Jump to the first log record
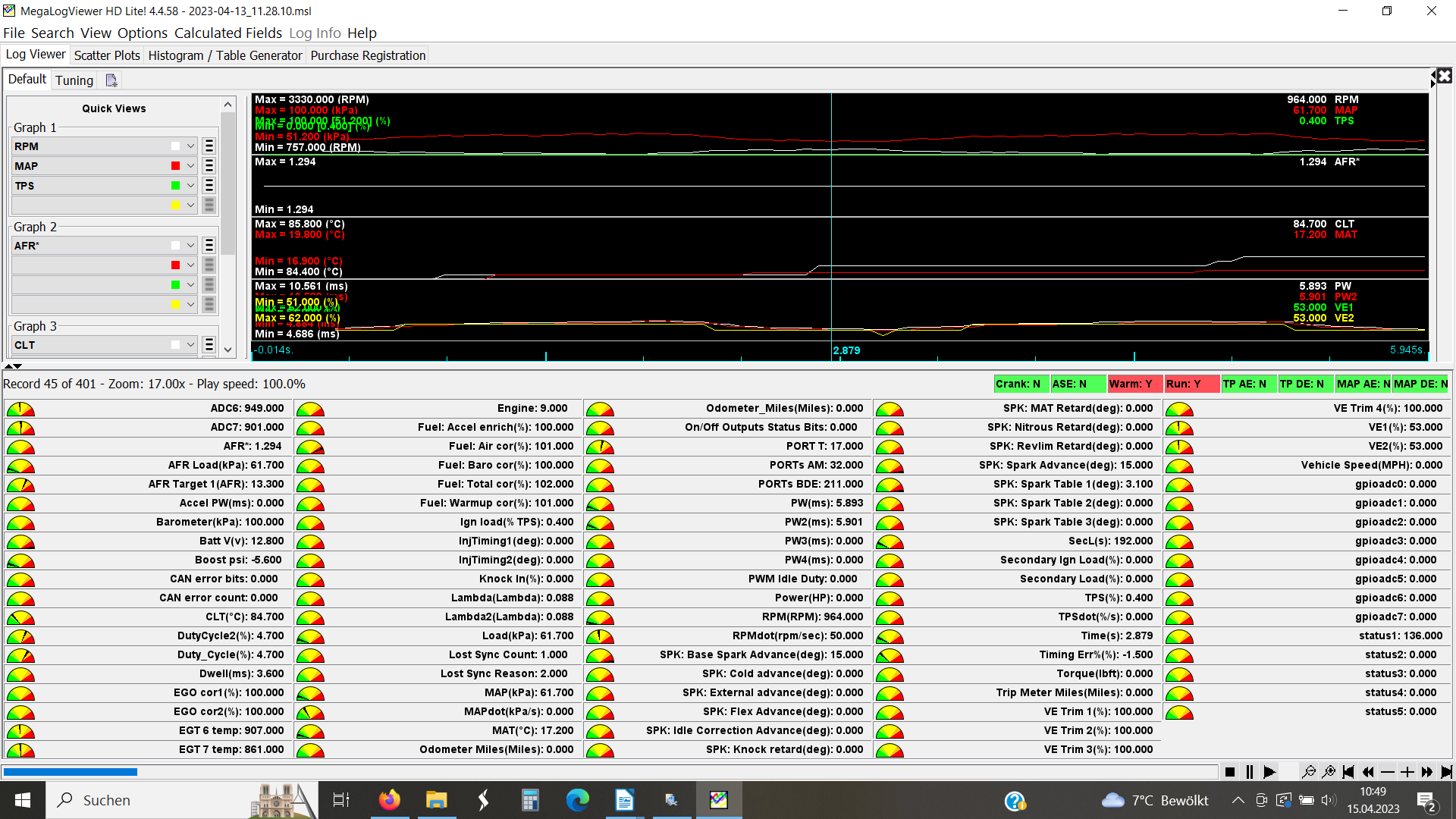Viewport: 1456px width, 819px height. click(1348, 772)
